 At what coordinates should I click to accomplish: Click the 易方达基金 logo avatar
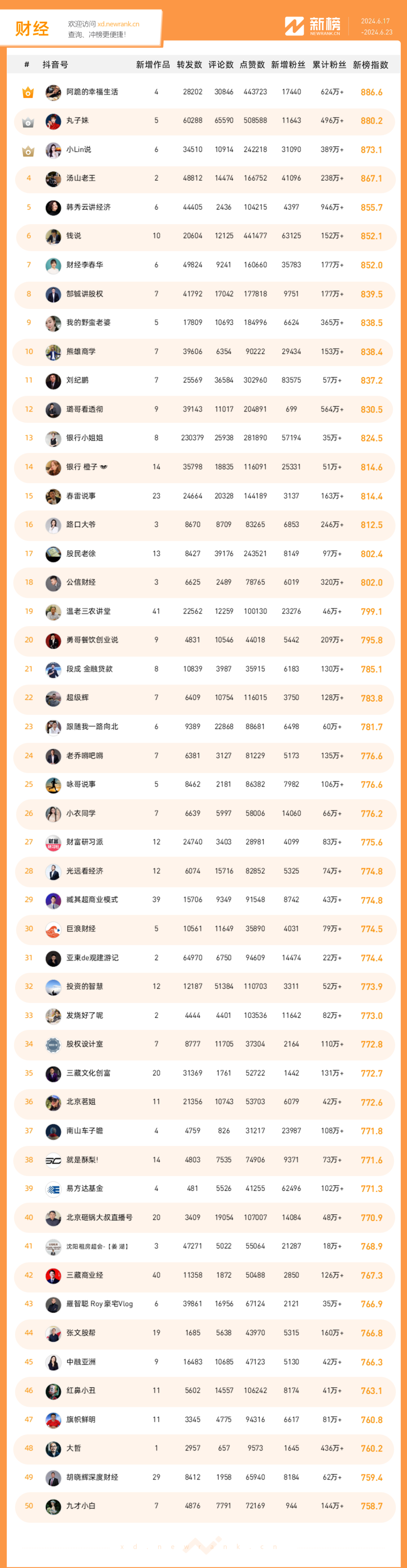coord(53,1189)
